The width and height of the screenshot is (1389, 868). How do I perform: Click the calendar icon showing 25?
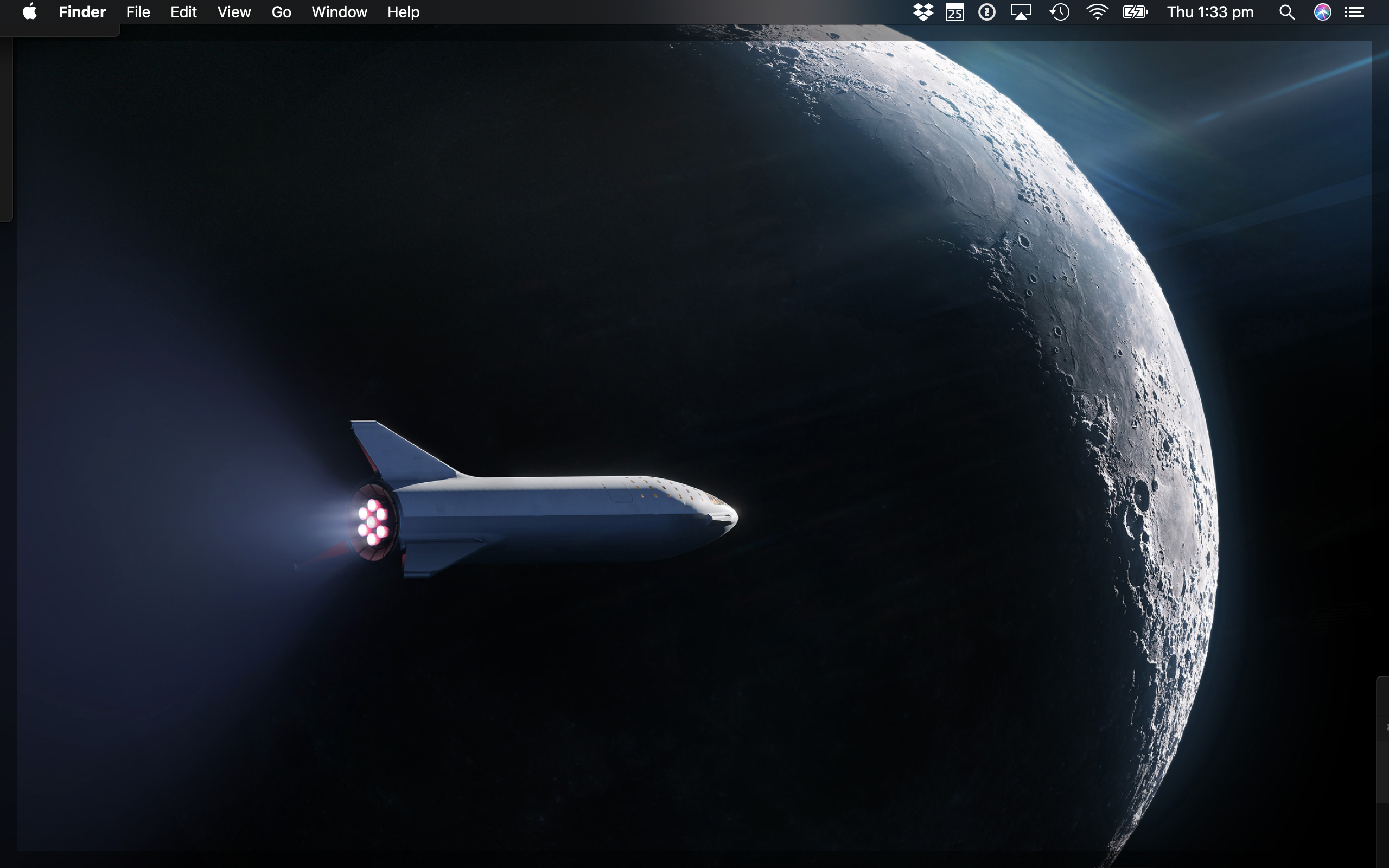click(954, 12)
